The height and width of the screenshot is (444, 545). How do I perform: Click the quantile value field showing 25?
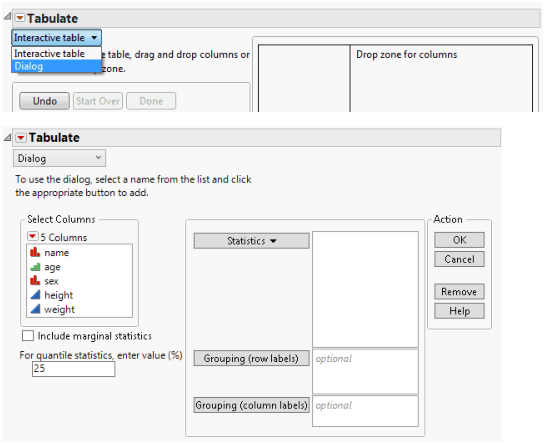click(x=73, y=369)
